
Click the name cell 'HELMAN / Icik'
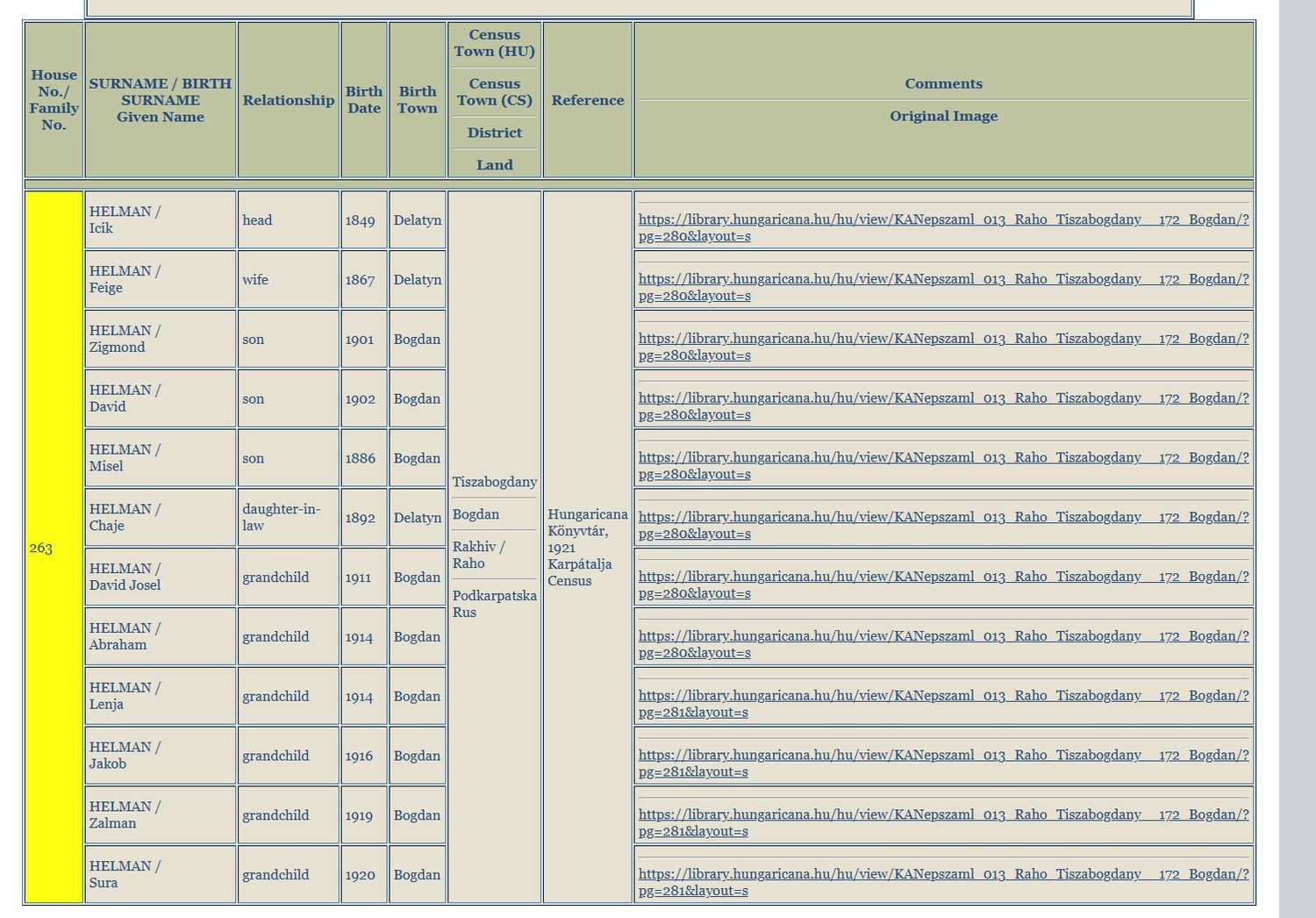click(x=161, y=220)
